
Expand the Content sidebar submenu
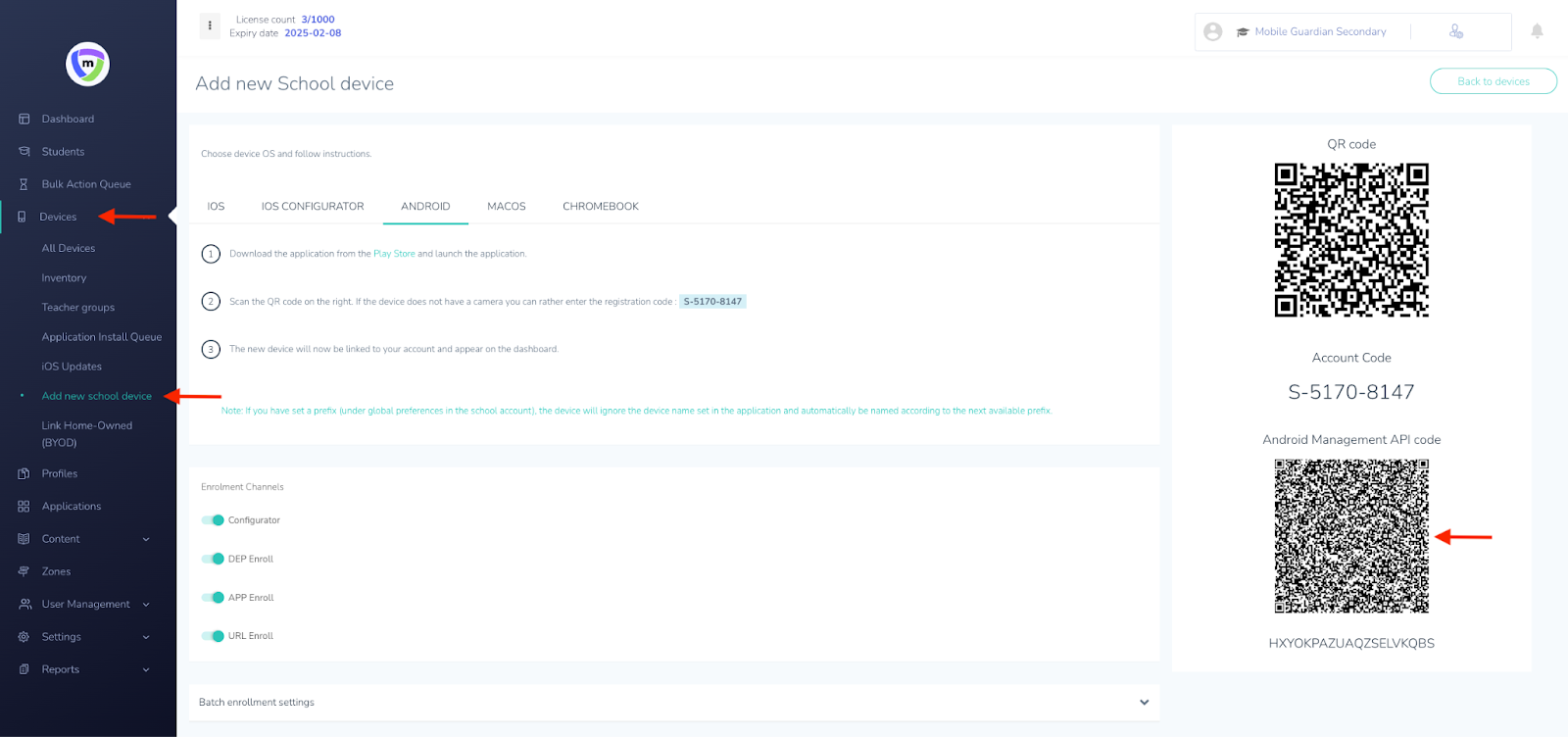[x=146, y=539]
